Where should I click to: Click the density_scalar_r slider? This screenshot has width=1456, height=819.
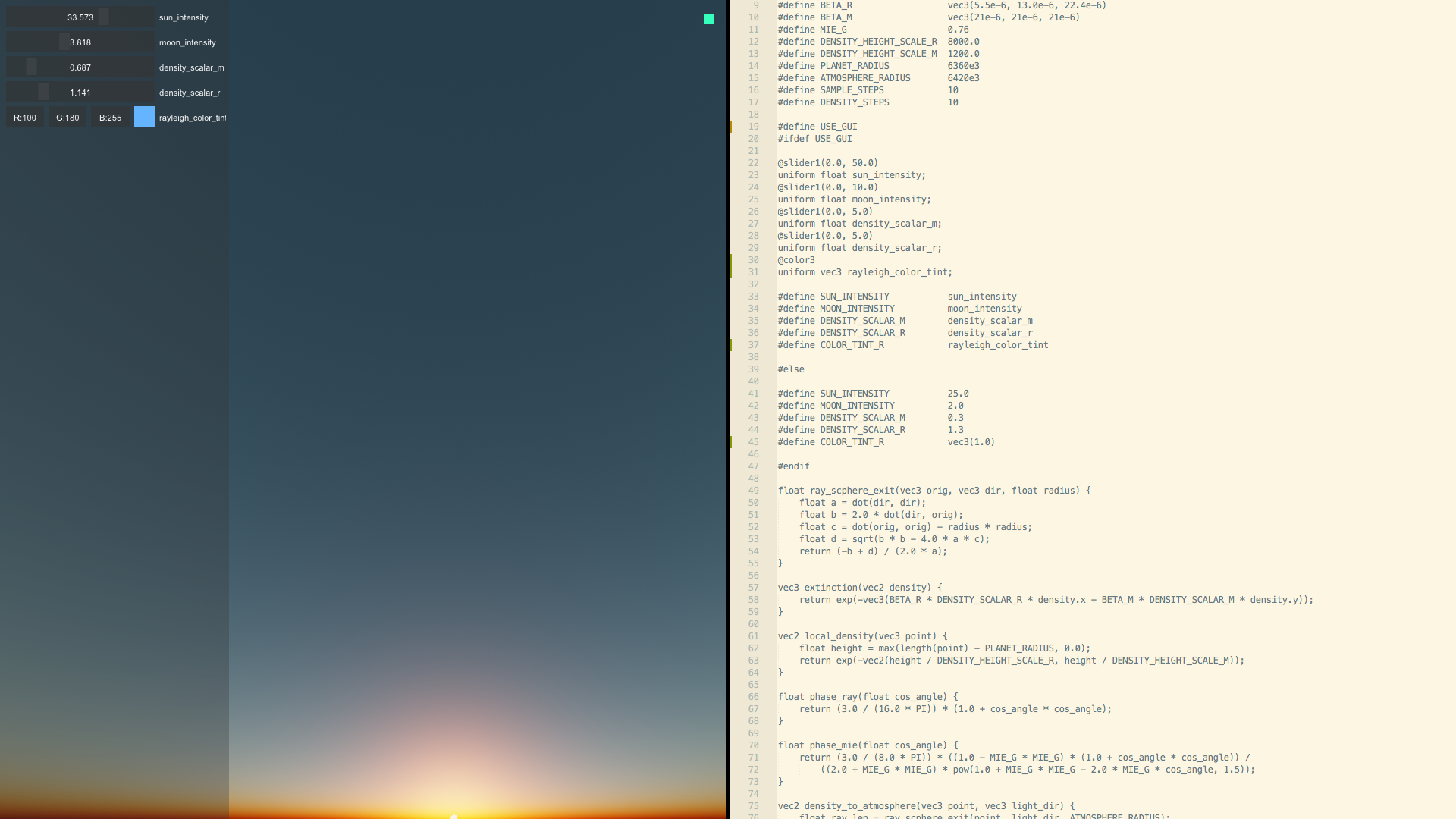click(x=80, y=93)
